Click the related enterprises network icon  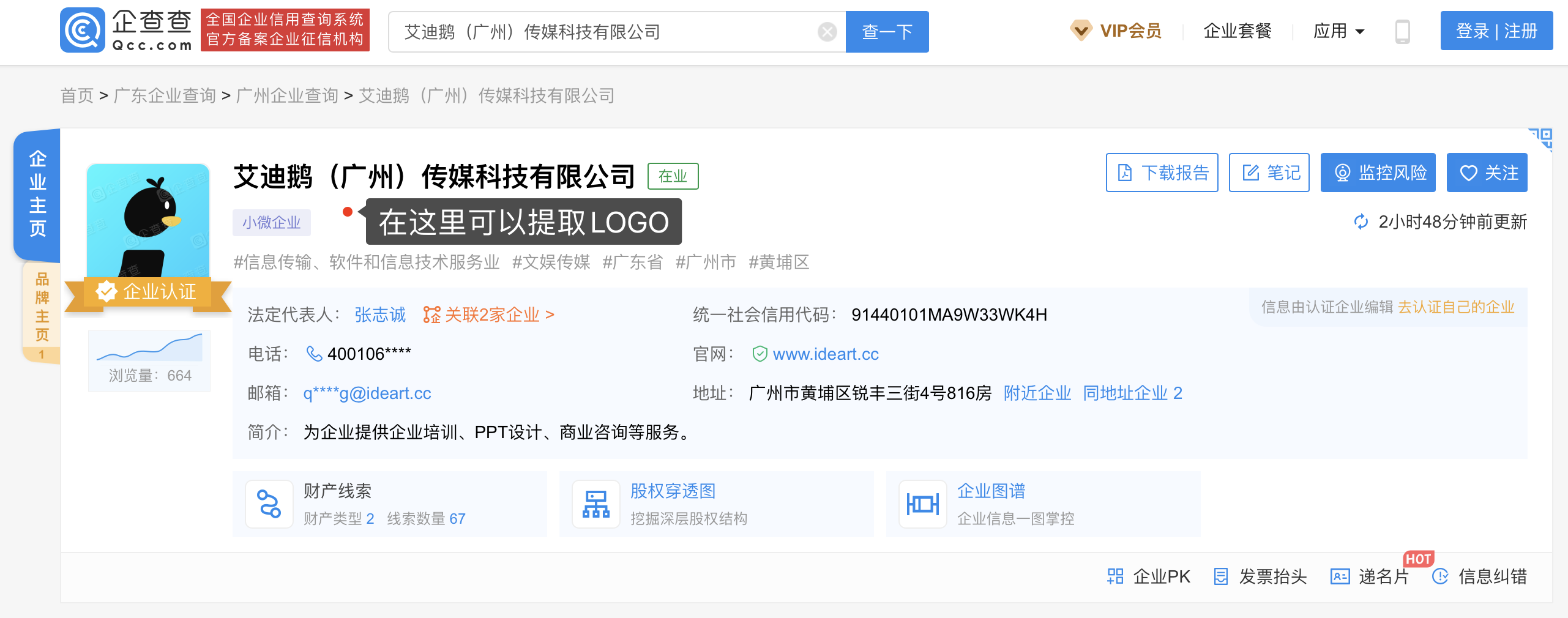pyautogui.click(x=431, y=315)
